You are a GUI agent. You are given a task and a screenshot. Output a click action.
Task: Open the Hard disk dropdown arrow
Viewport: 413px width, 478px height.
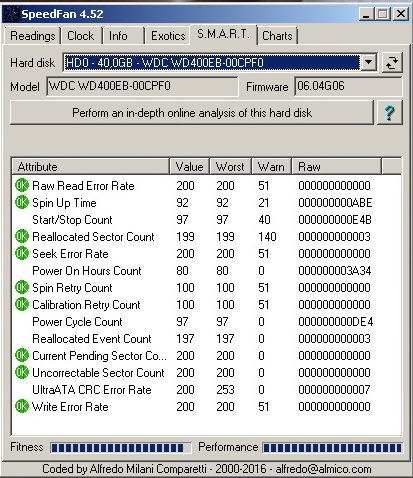tap(369, 62)
